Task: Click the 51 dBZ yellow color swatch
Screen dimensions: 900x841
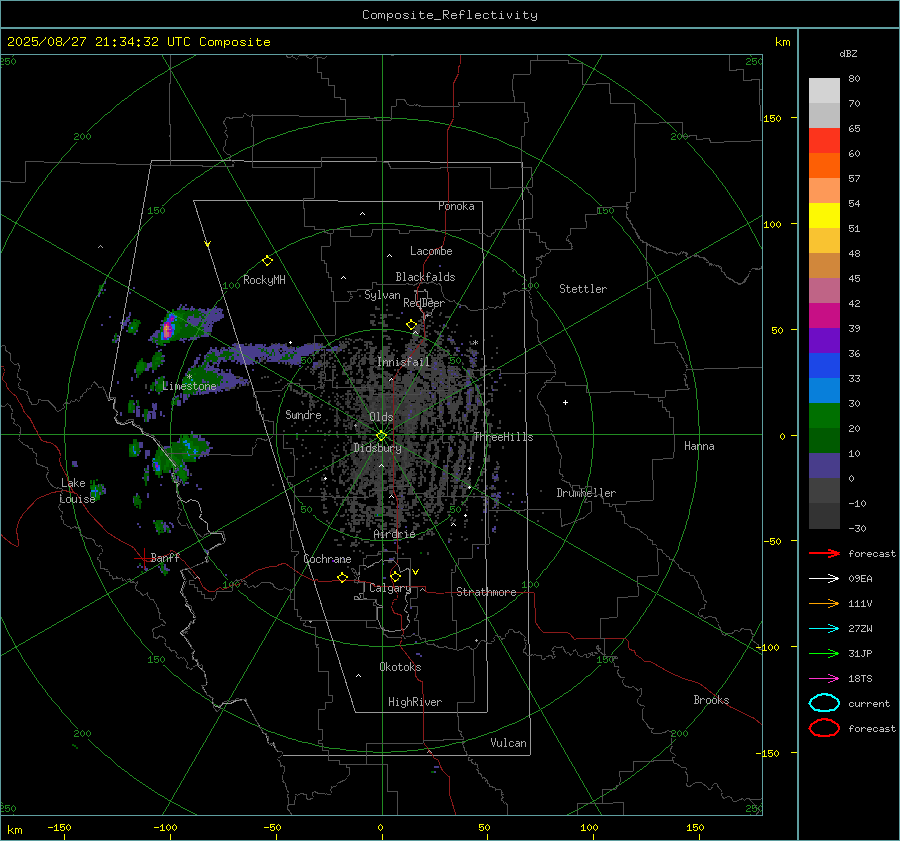Action: tap(824, 215)
